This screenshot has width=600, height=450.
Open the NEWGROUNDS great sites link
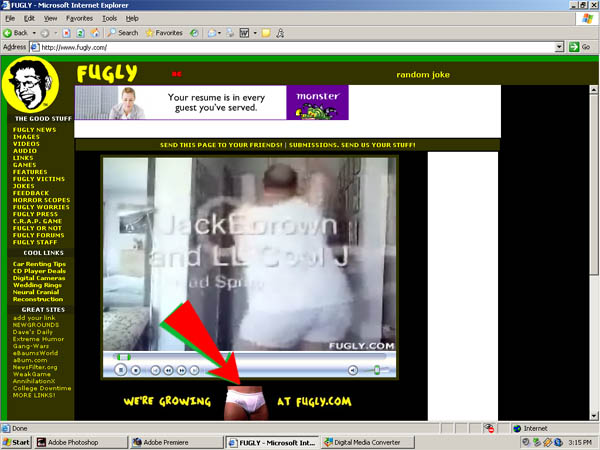pos(36,325)
